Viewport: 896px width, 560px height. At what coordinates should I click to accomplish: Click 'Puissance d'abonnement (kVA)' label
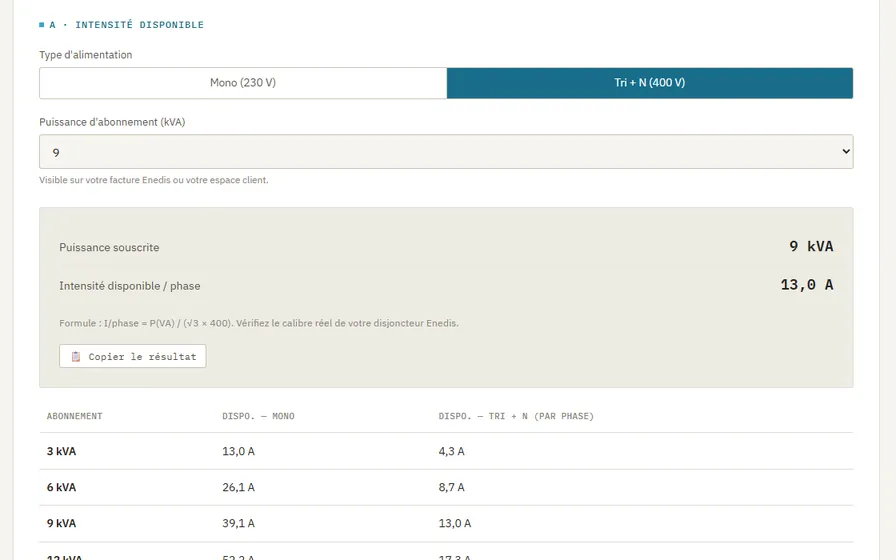112,122
